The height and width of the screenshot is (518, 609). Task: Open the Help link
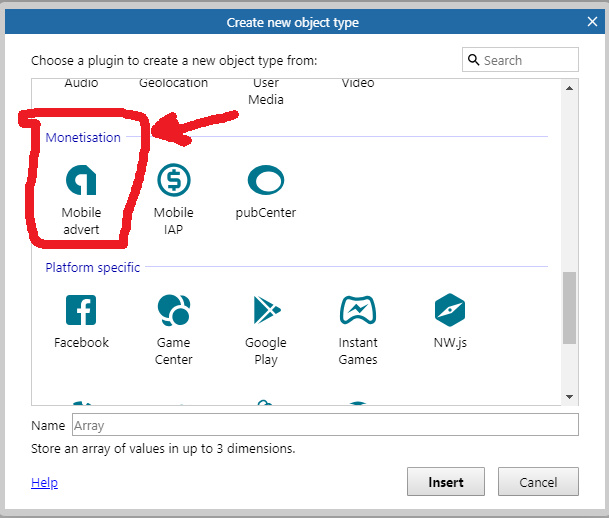(44, 482)
